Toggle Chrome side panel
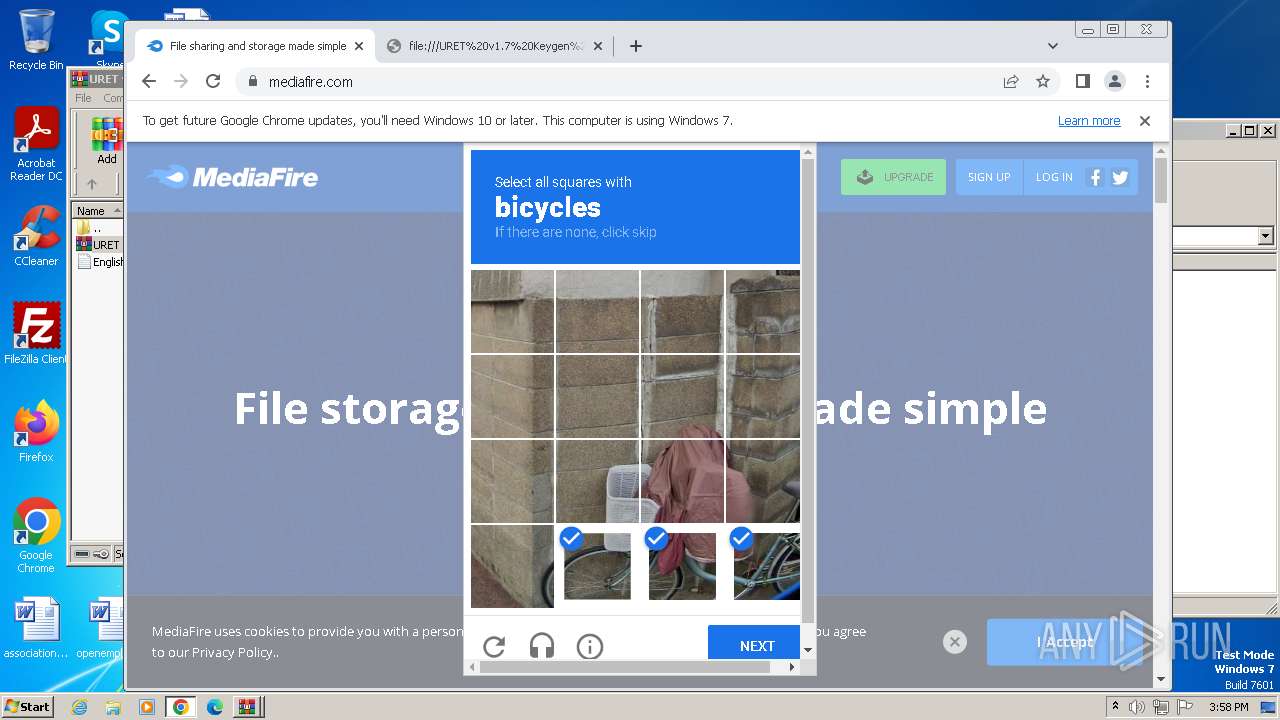The width and height of the screenshot is (1280, 720). coord(1082,81)
